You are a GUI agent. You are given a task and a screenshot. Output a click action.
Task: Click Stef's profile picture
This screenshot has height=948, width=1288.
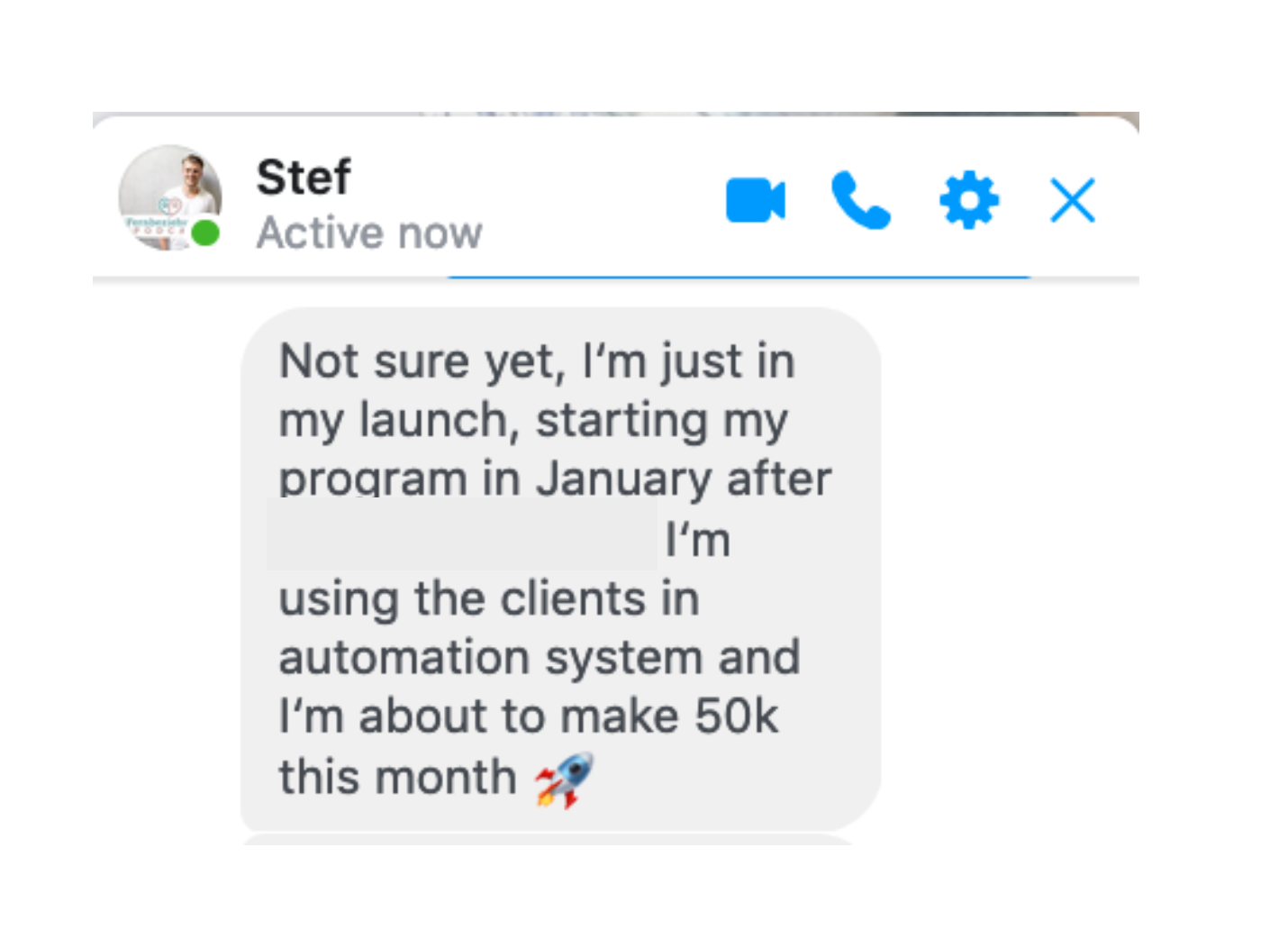point(168,194)
